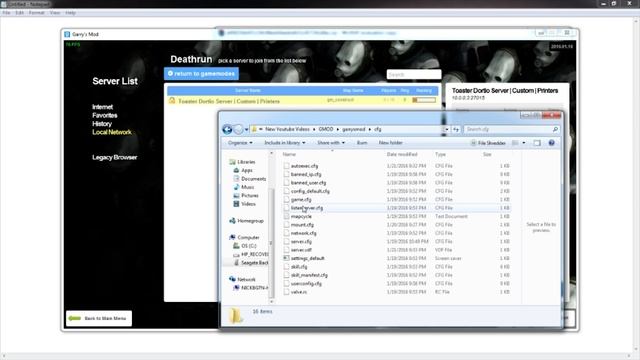Expand breadcrumb arrow after garrysmod
Screen dimensions: 640x360
370,129
